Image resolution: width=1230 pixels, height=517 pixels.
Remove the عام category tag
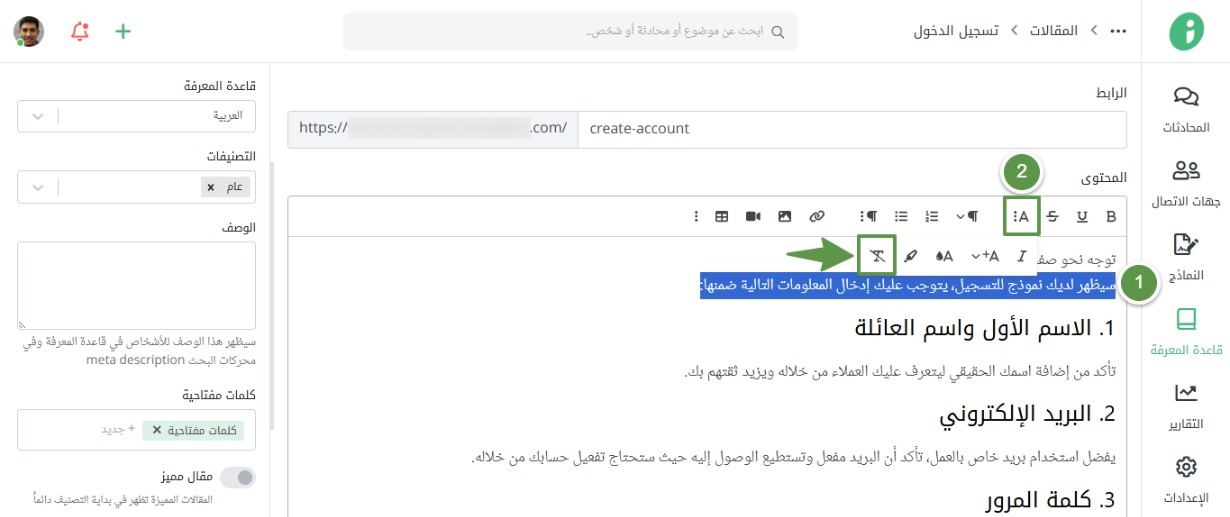click(210, 187)
